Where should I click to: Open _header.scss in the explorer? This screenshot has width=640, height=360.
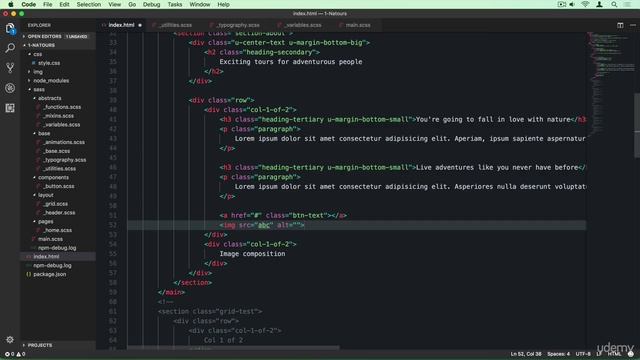59,213
